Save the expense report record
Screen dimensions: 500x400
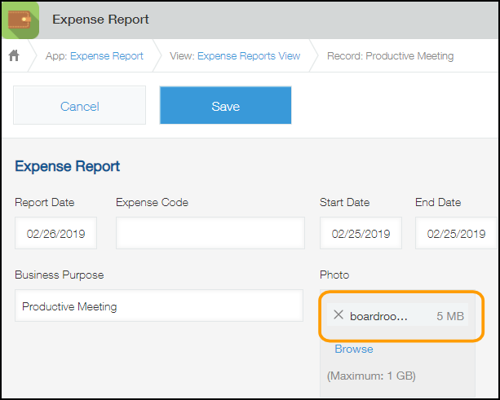[x=225, y=105]
